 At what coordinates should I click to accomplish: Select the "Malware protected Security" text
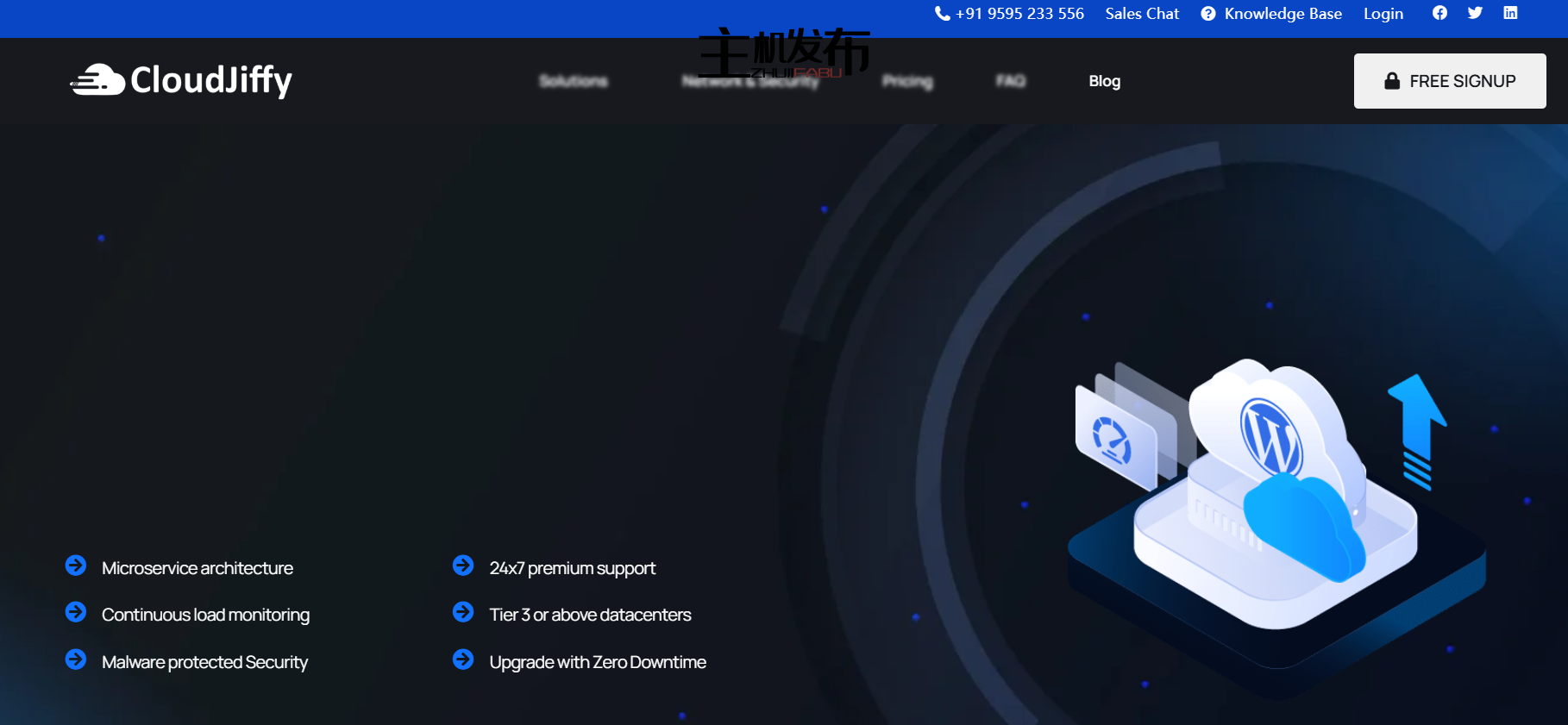(x=204, y=662)
